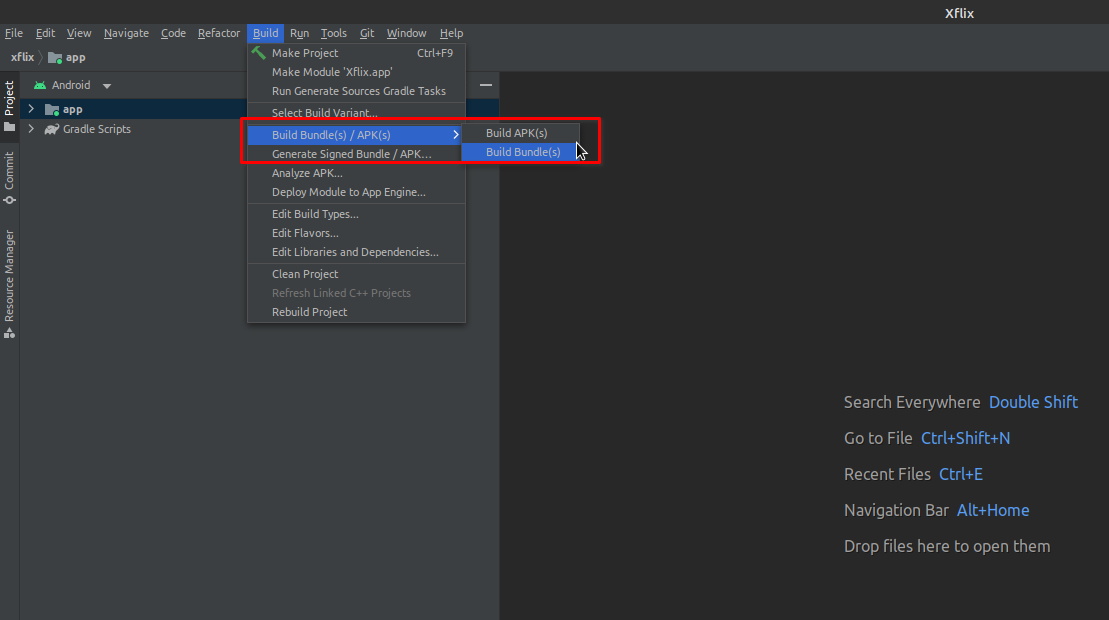Click the Project tab folder icon
Viewport: 1109px width, 620px height.
click(x=9, y=127)
